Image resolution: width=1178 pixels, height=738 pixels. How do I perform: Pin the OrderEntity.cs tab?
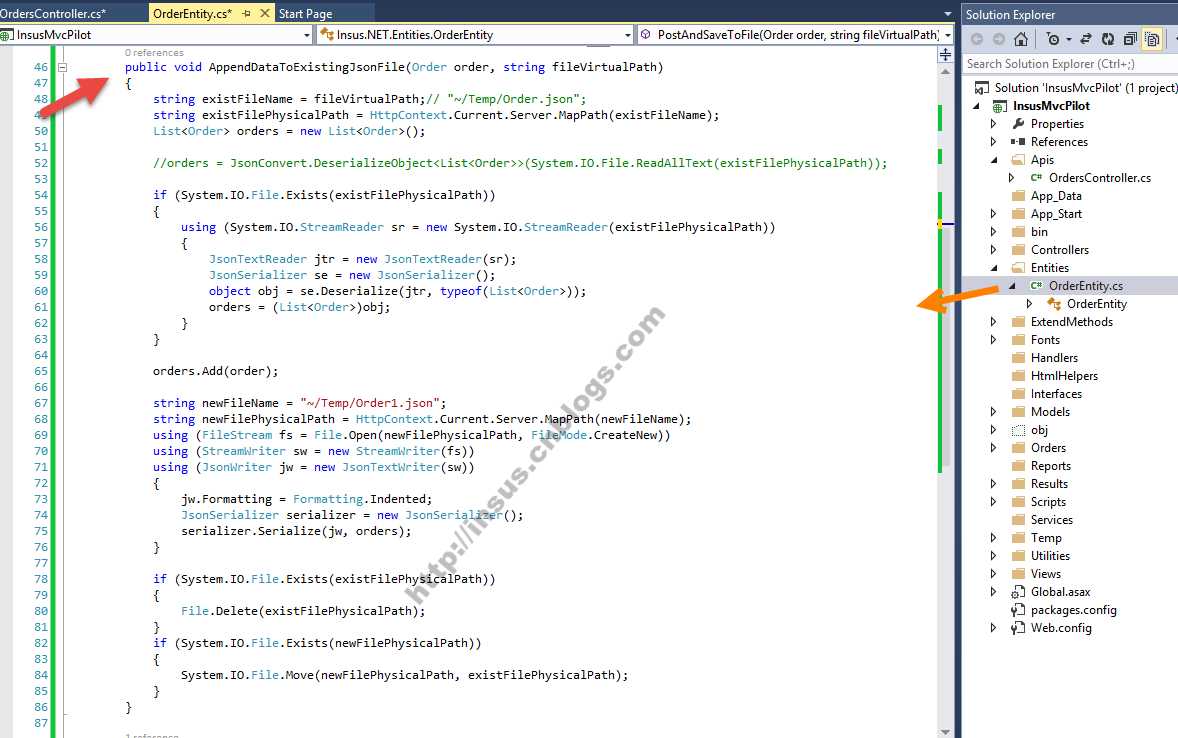click(x=246, y=14)
